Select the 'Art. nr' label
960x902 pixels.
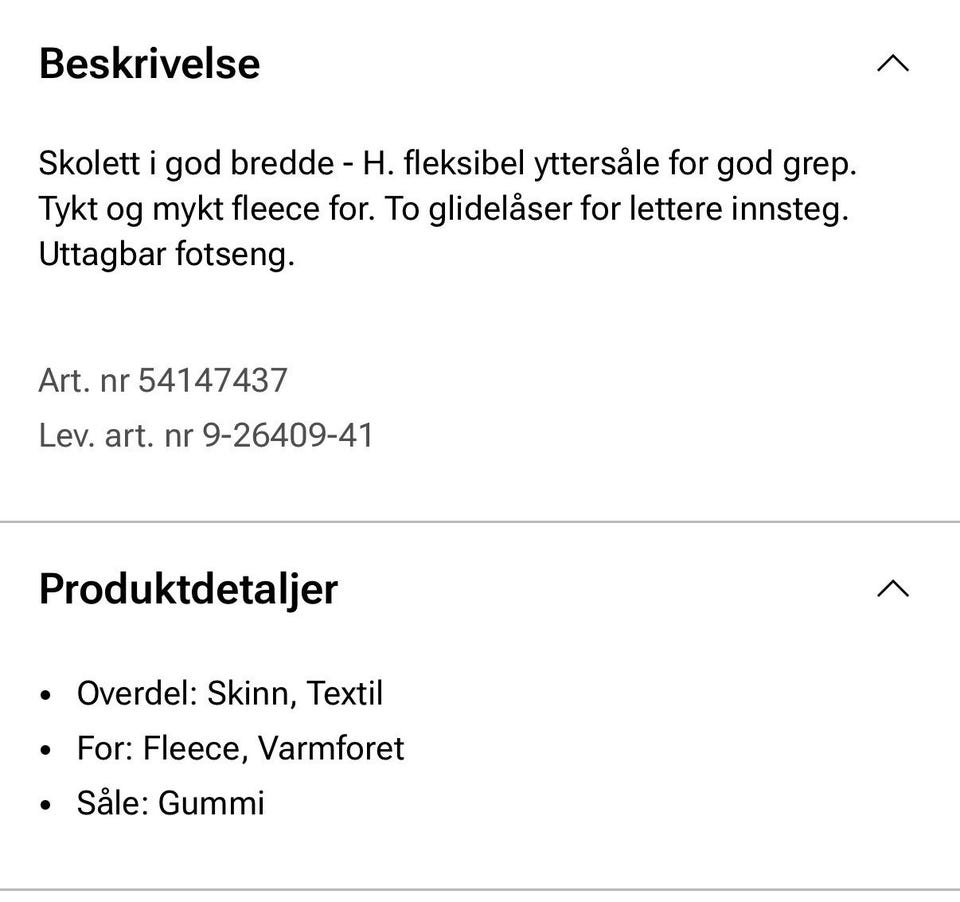84,380
